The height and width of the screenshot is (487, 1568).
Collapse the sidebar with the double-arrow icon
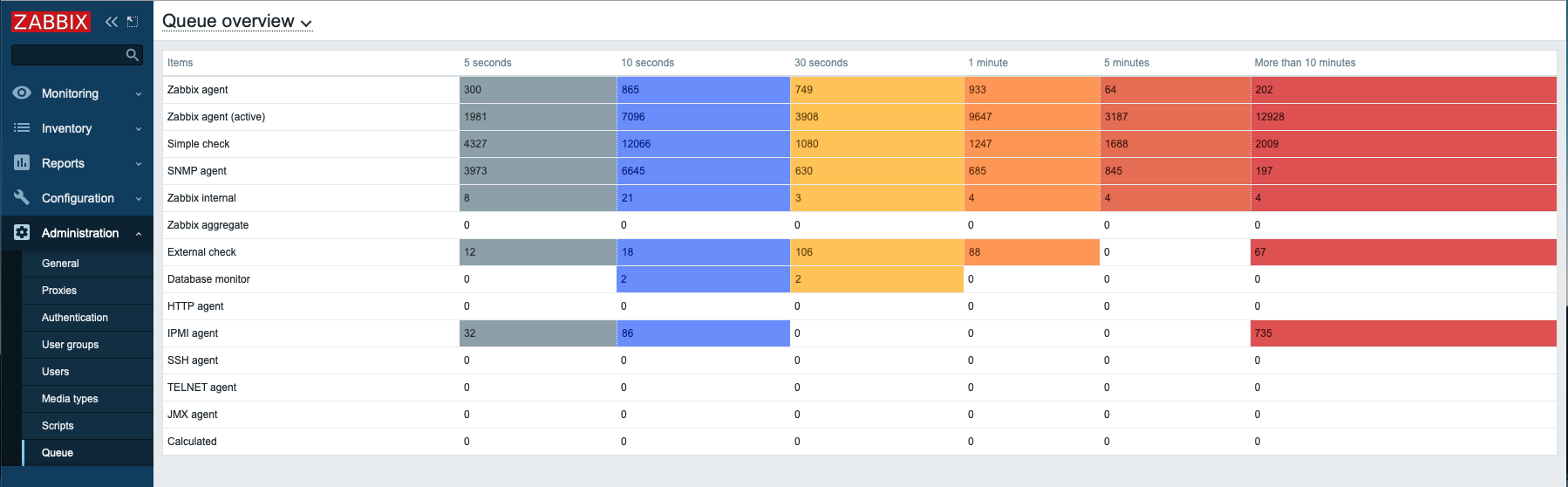(x=111, y=22)
